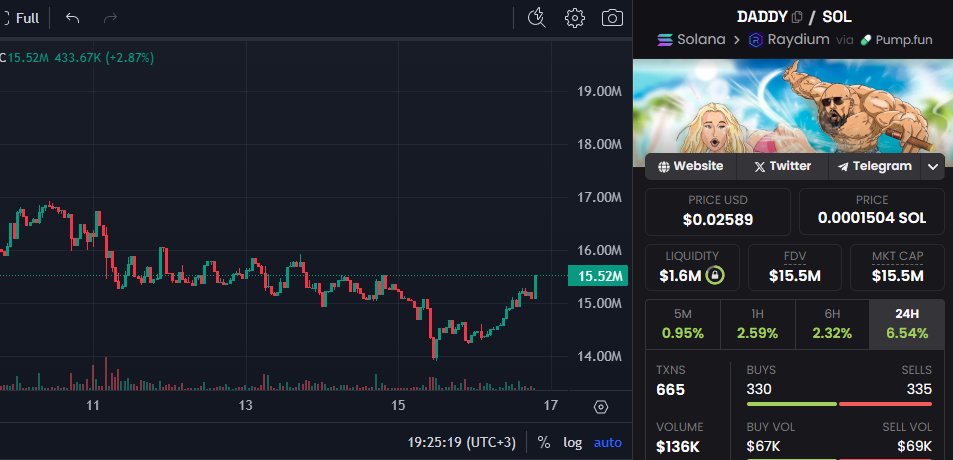The width and height of the screenshot is (953, 460).
Task: Toggle log scale on chart
Action: point(573,443)
